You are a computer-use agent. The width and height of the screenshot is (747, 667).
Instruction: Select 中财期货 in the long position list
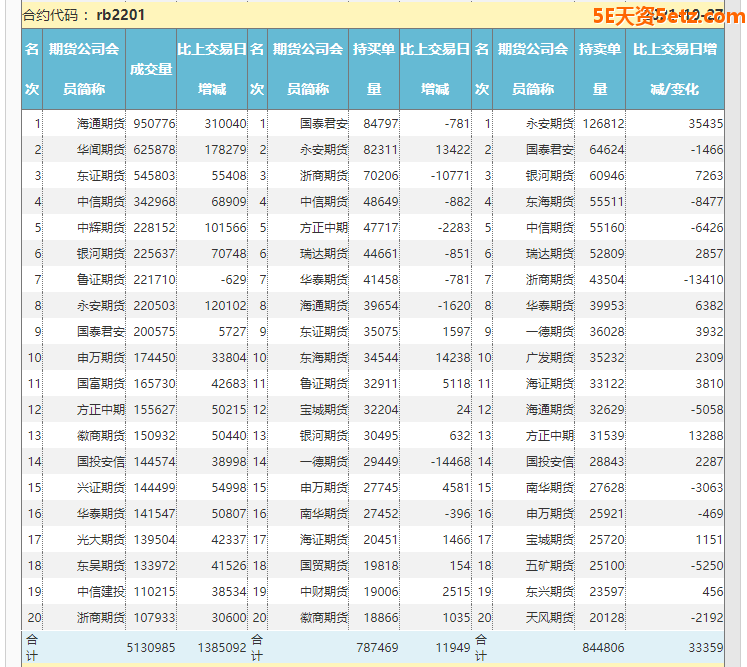324,591
